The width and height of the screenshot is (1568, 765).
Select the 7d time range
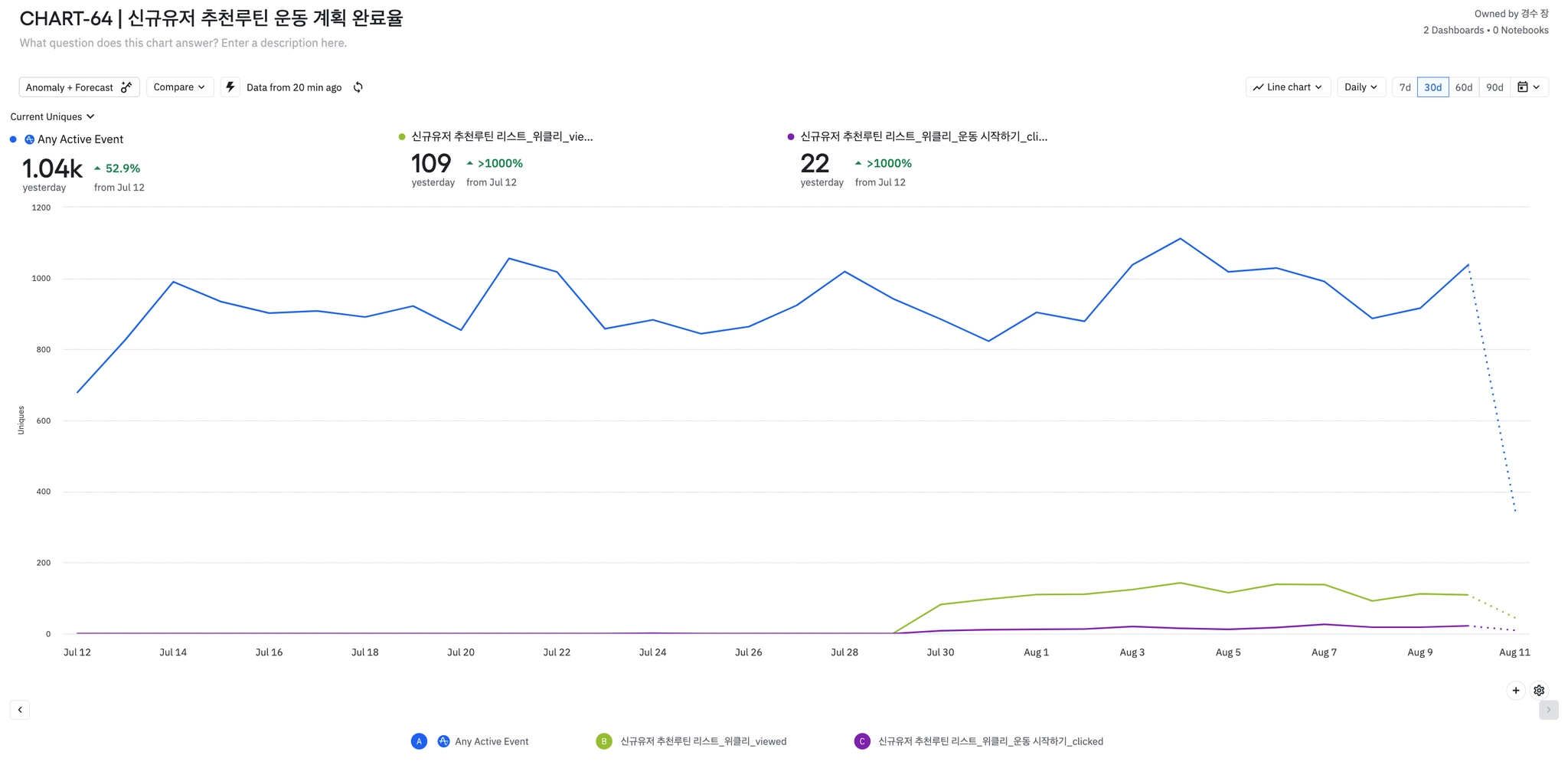click(1405, 87)
